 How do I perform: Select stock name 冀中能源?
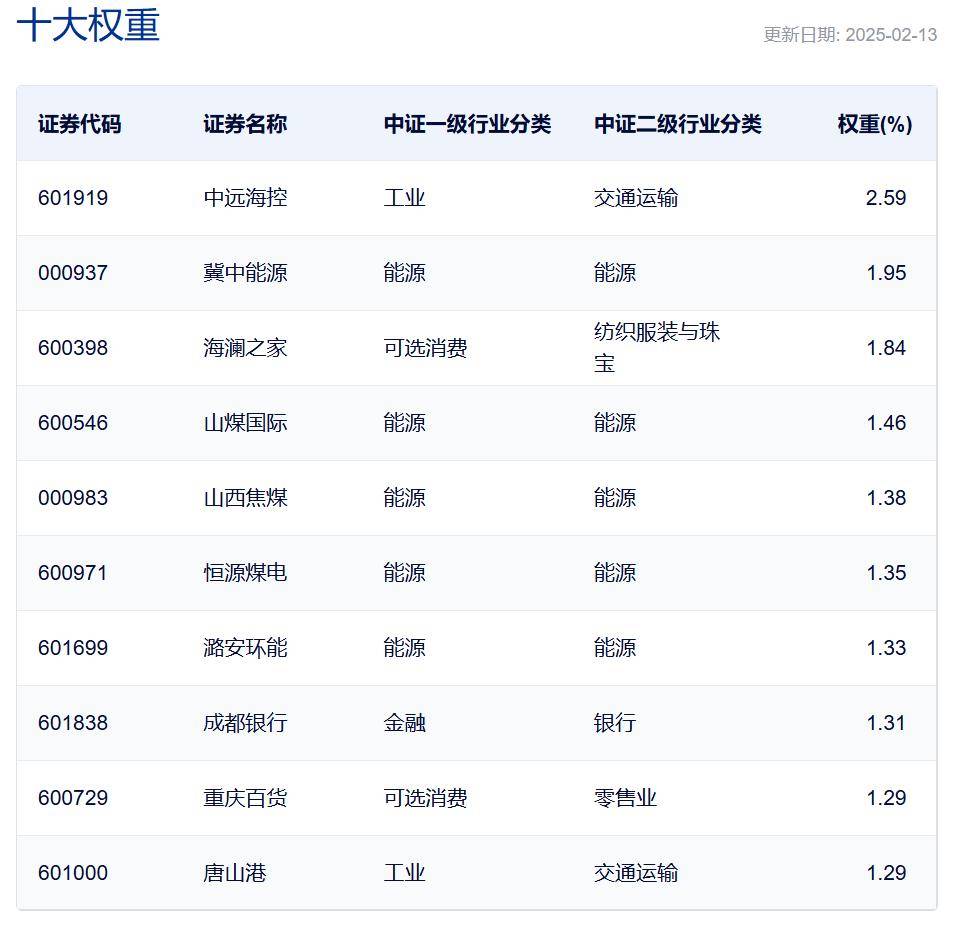245,273
